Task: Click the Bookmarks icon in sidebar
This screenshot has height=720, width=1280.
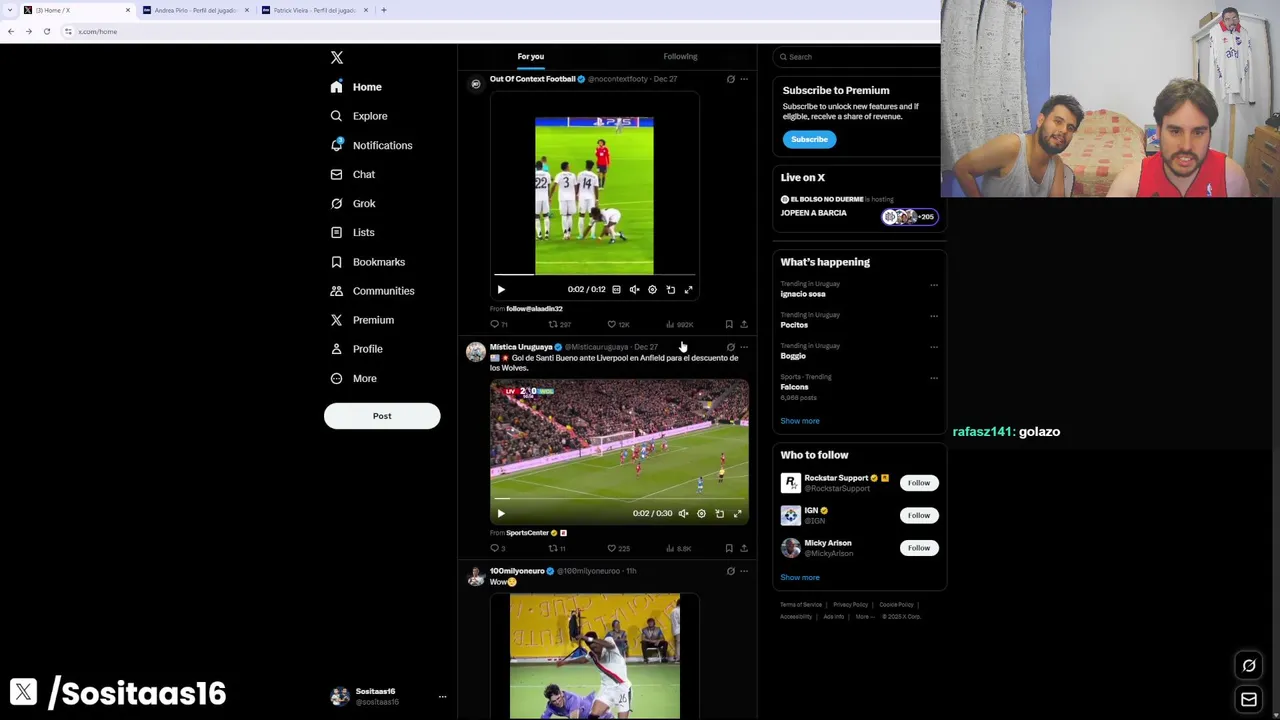Action: point(336,262)
